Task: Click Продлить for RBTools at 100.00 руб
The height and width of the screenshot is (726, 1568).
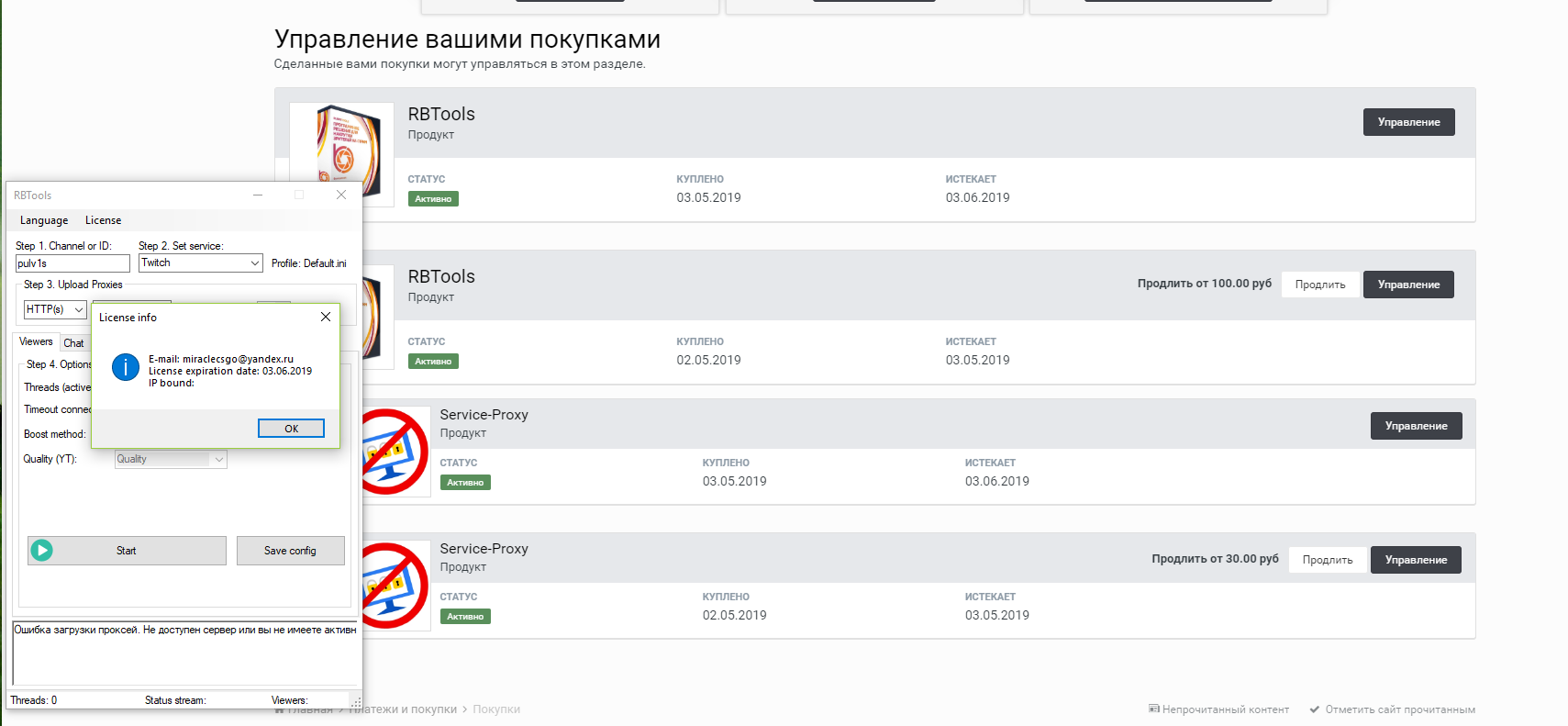Action: (x=1319, y=285)
